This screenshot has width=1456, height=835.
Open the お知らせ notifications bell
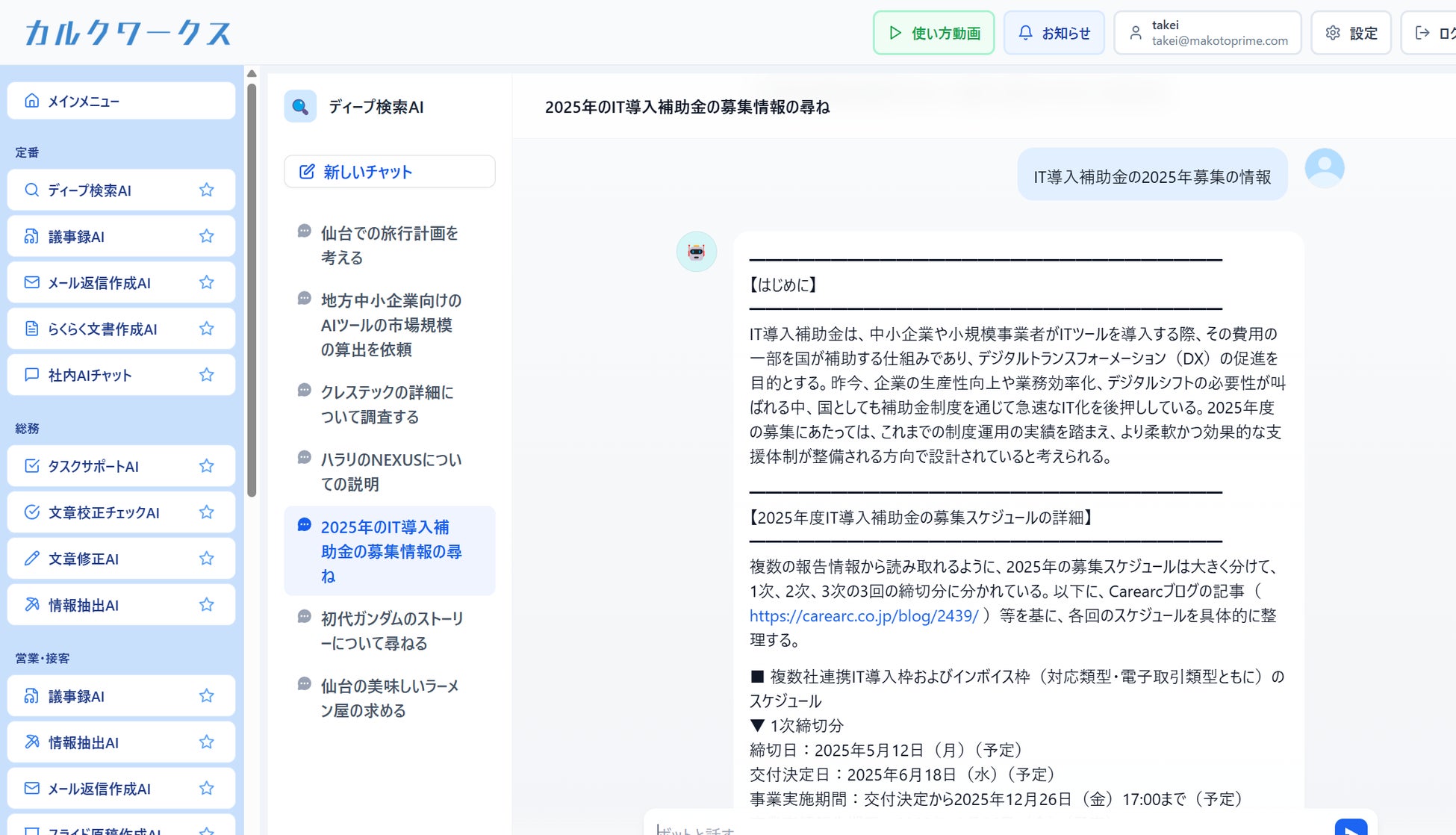1054,33
